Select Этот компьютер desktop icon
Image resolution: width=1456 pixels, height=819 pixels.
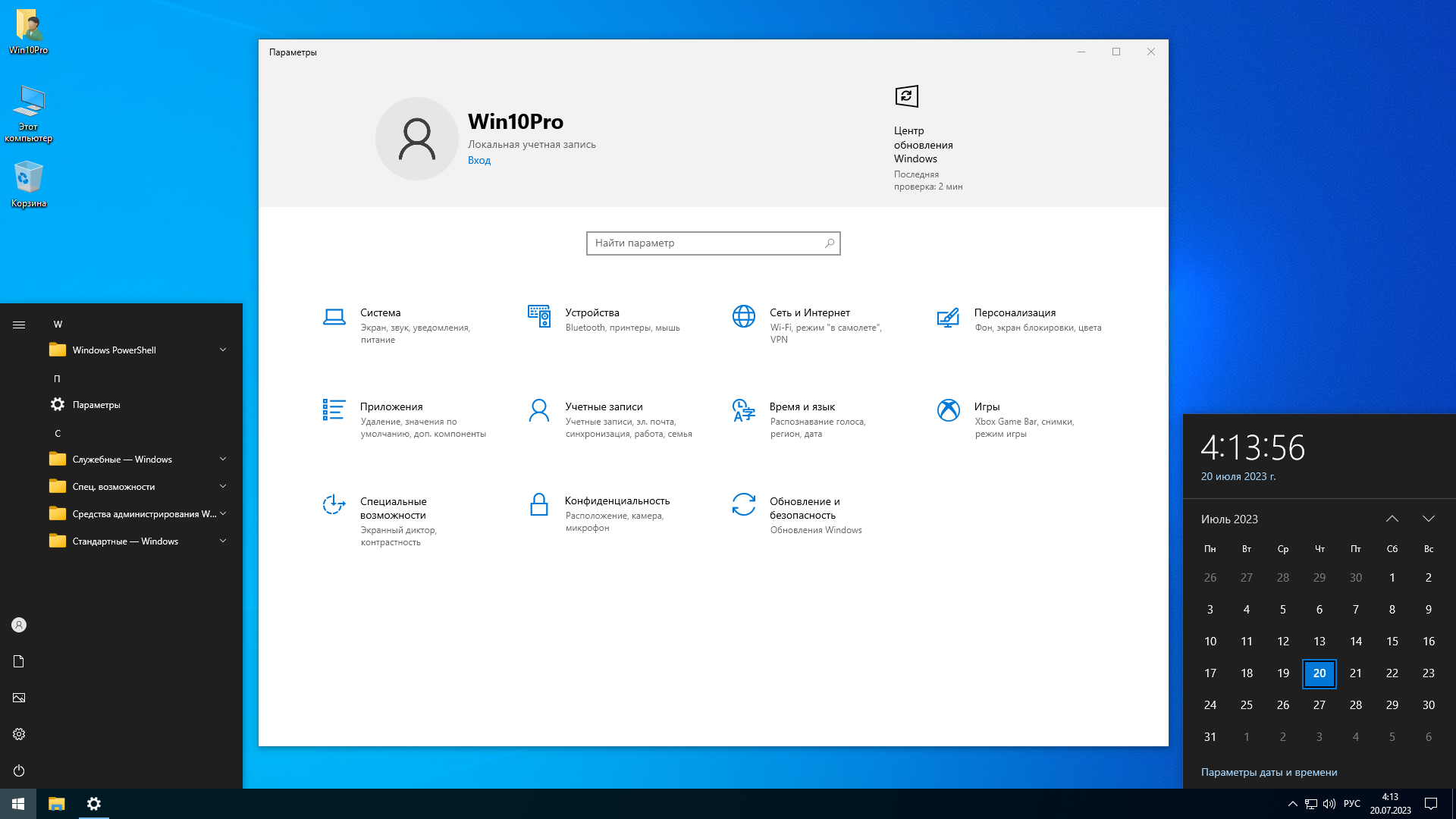click(29, 113)
